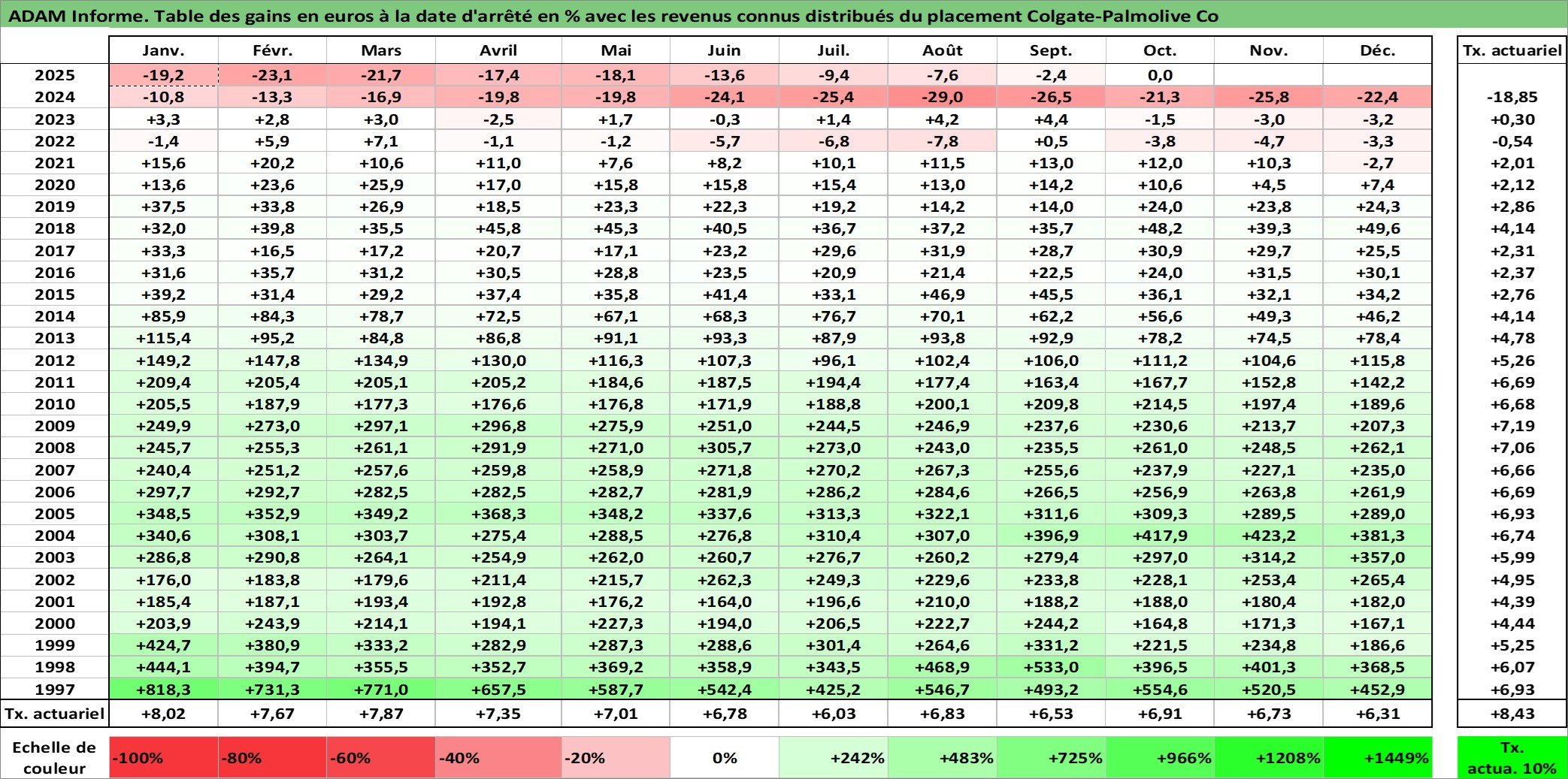
Task: Select the +368,3 cell for Avril 2005
Action: point(498,514)
